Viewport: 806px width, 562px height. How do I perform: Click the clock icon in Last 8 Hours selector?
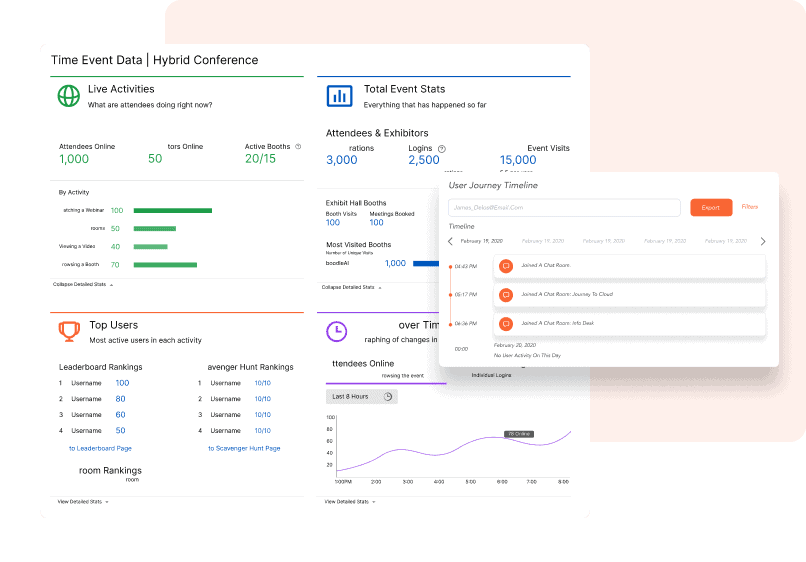[x=388, y=396]
